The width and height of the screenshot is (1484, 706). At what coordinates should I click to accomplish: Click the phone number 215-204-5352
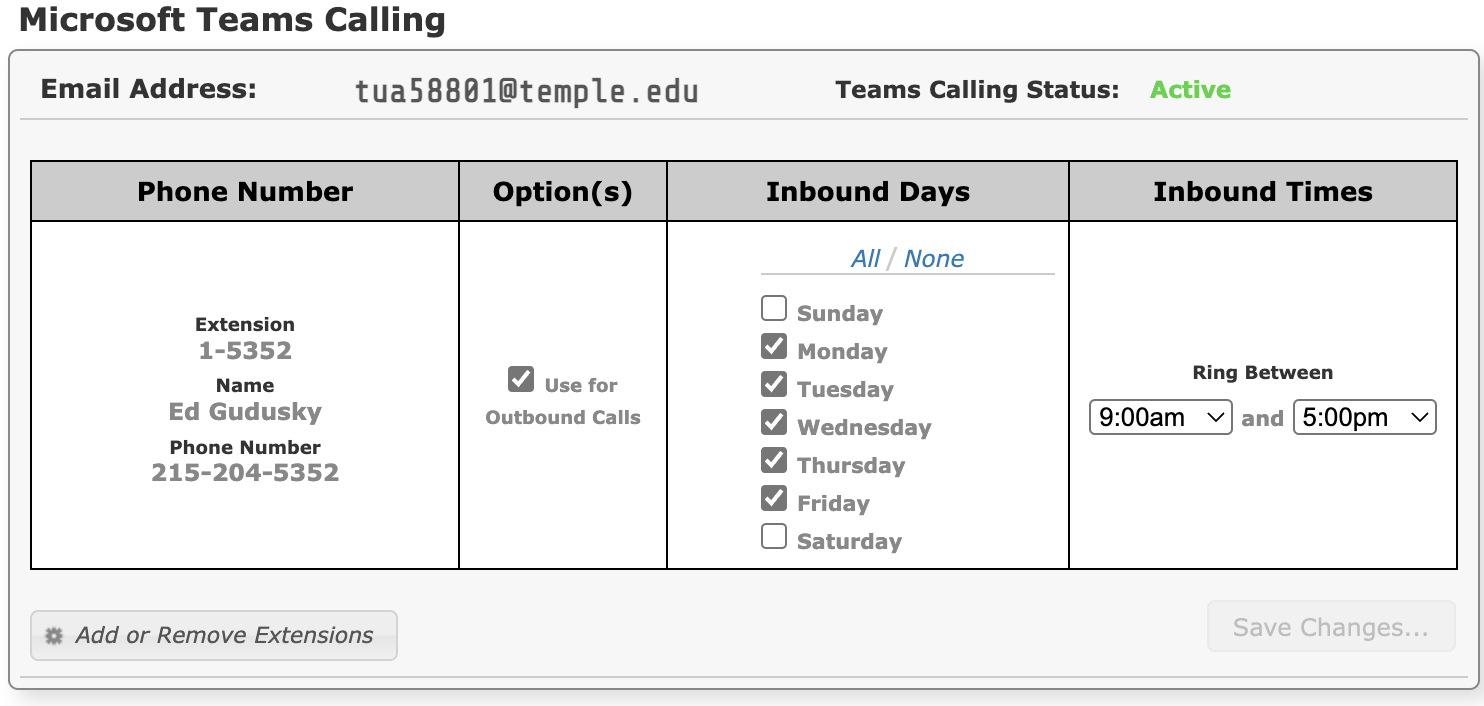click(245, 472)
